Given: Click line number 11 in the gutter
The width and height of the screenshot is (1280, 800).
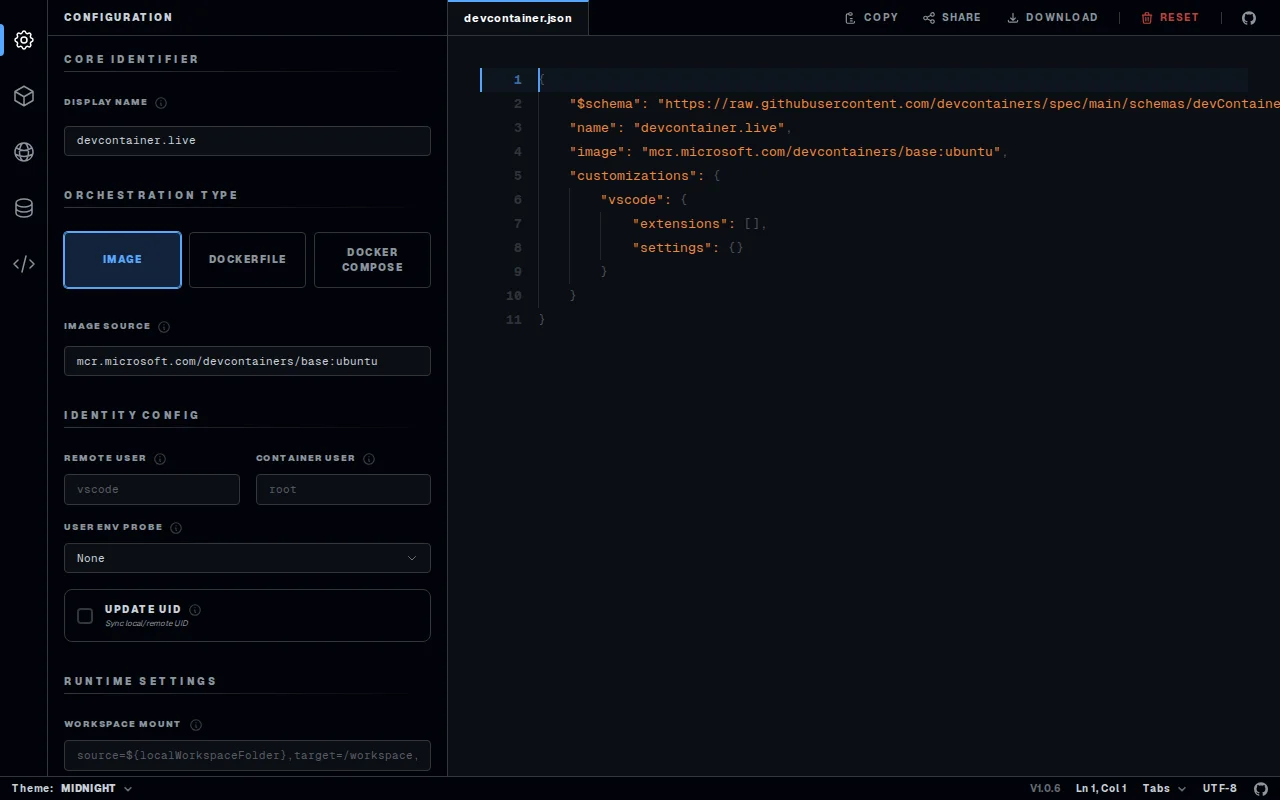Looking at the screenshot, I should (514, 320).
